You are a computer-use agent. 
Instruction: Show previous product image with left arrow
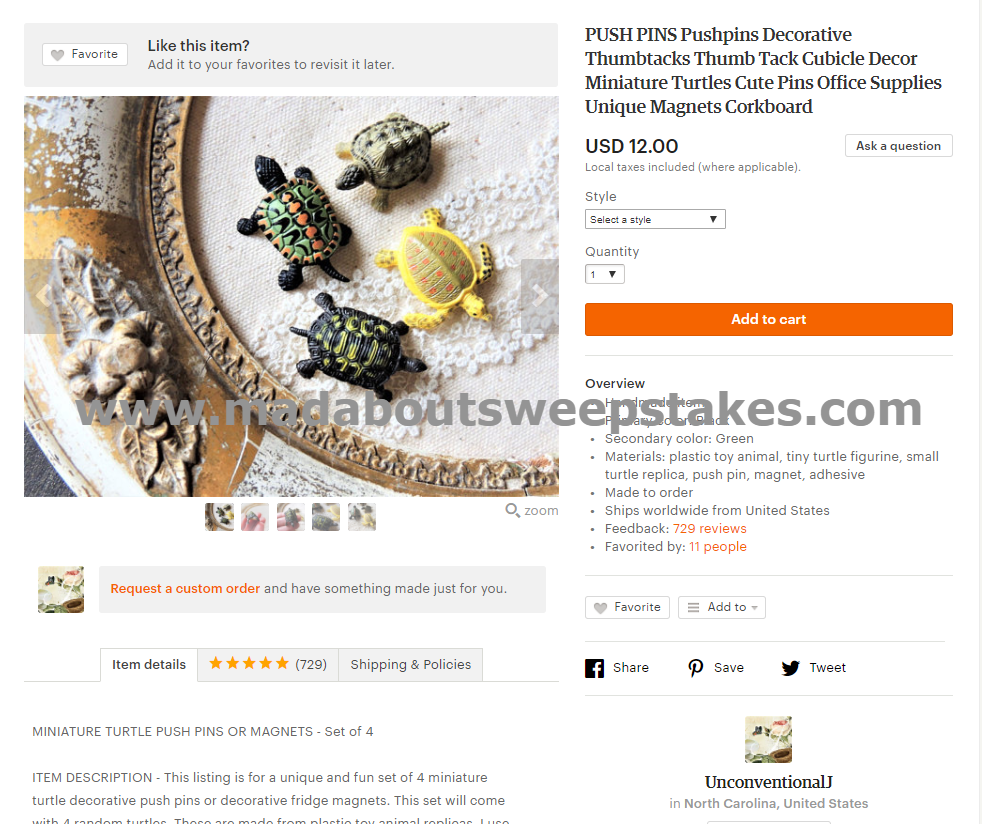(43, 296)
